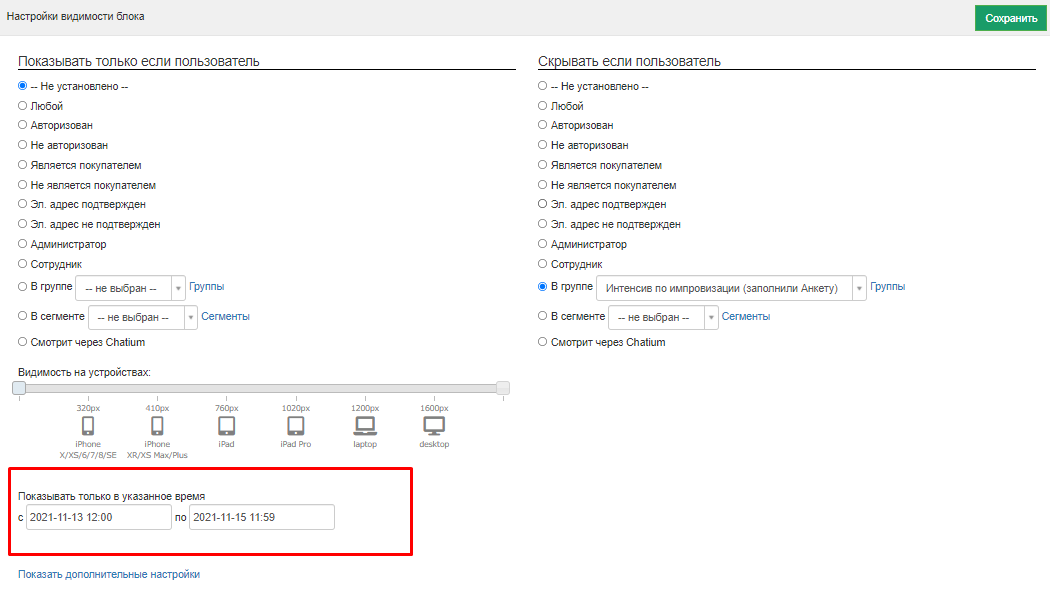Select 'Любой' under Показывать только если

pyautogui.click(x=23, y=106)
